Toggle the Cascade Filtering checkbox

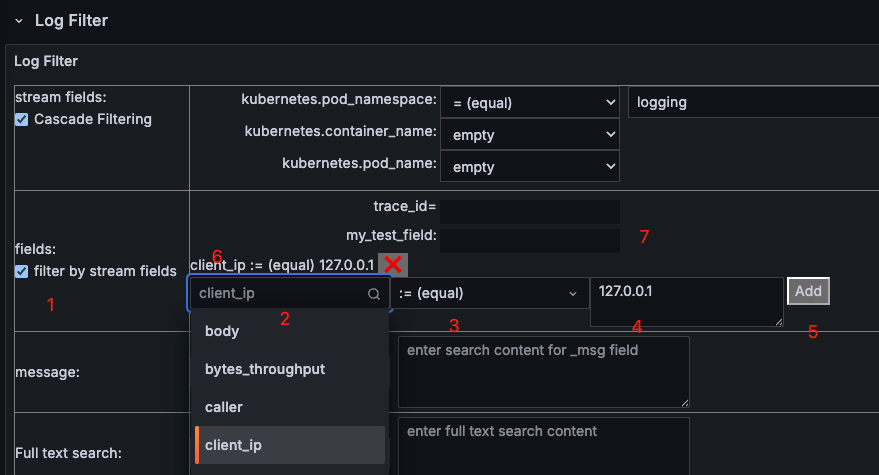(x=22, y=120)
